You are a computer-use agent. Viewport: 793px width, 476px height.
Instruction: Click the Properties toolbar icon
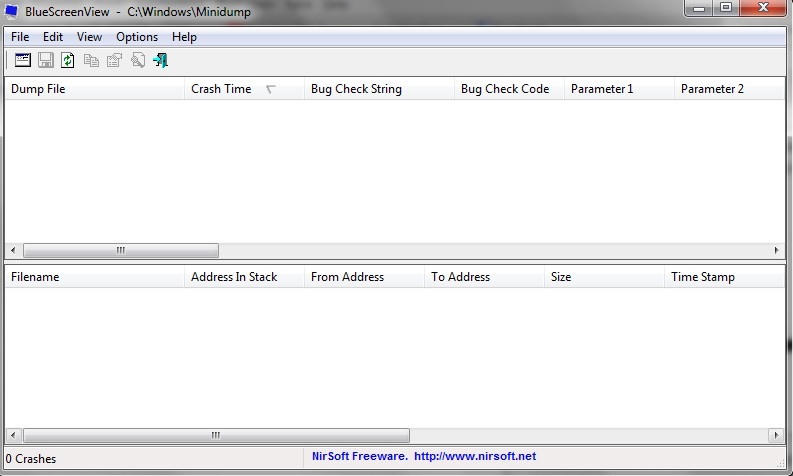[x=114, y=60]
